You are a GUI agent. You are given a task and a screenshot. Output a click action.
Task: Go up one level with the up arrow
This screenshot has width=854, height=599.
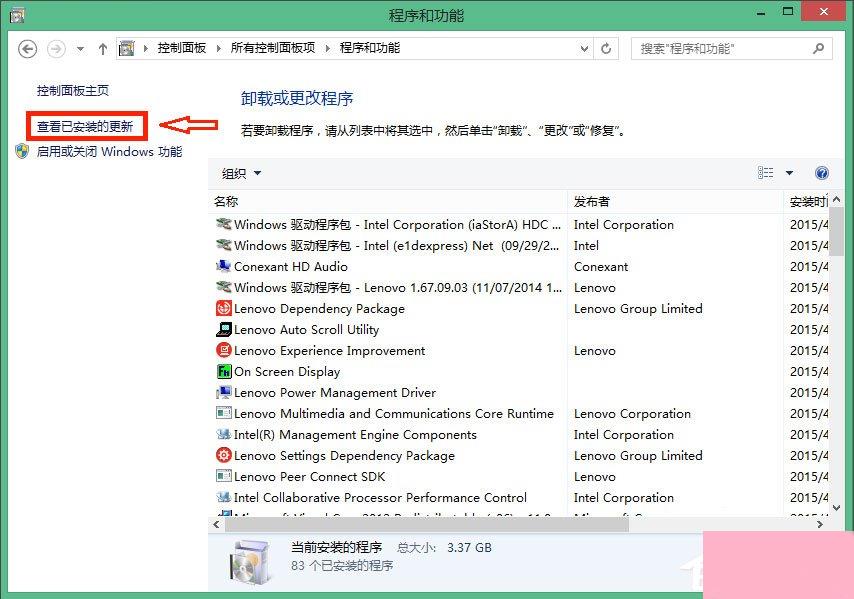coord(102,49)
